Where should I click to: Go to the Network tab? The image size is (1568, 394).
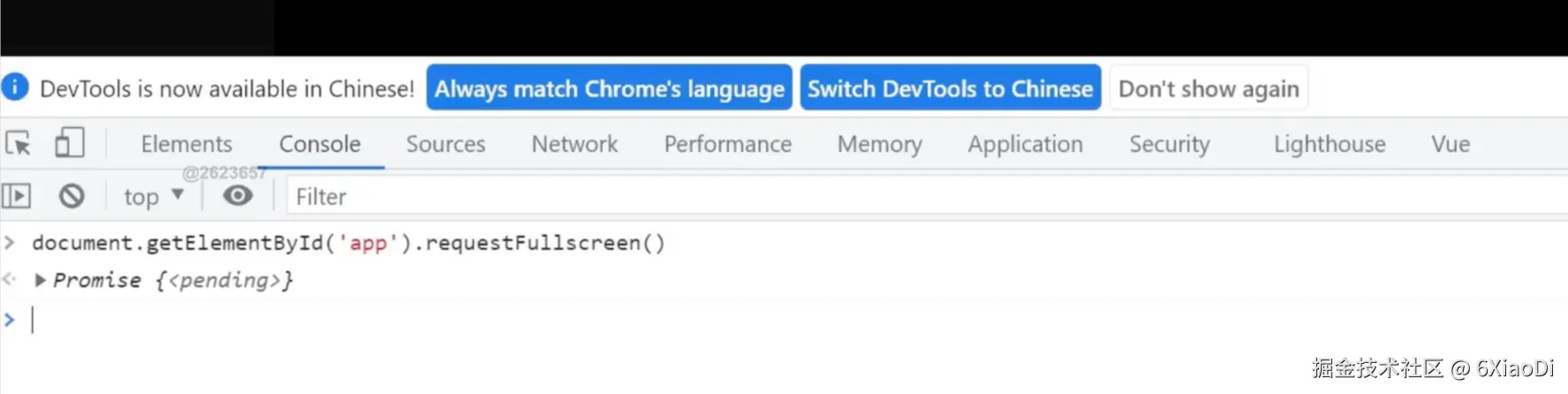(575, 144)
